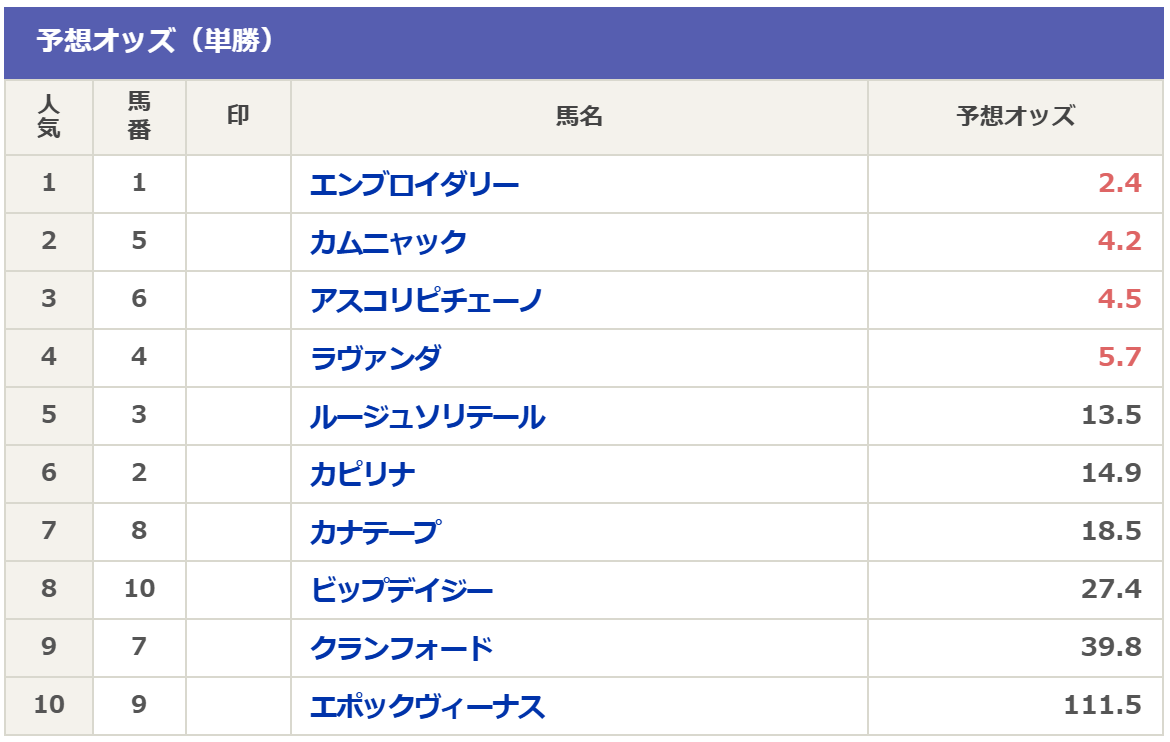This screenshot has width=1170, height=742.
Task: Click the カムニャック horse name
Action: pyautogui.click(x=388, y=243)
